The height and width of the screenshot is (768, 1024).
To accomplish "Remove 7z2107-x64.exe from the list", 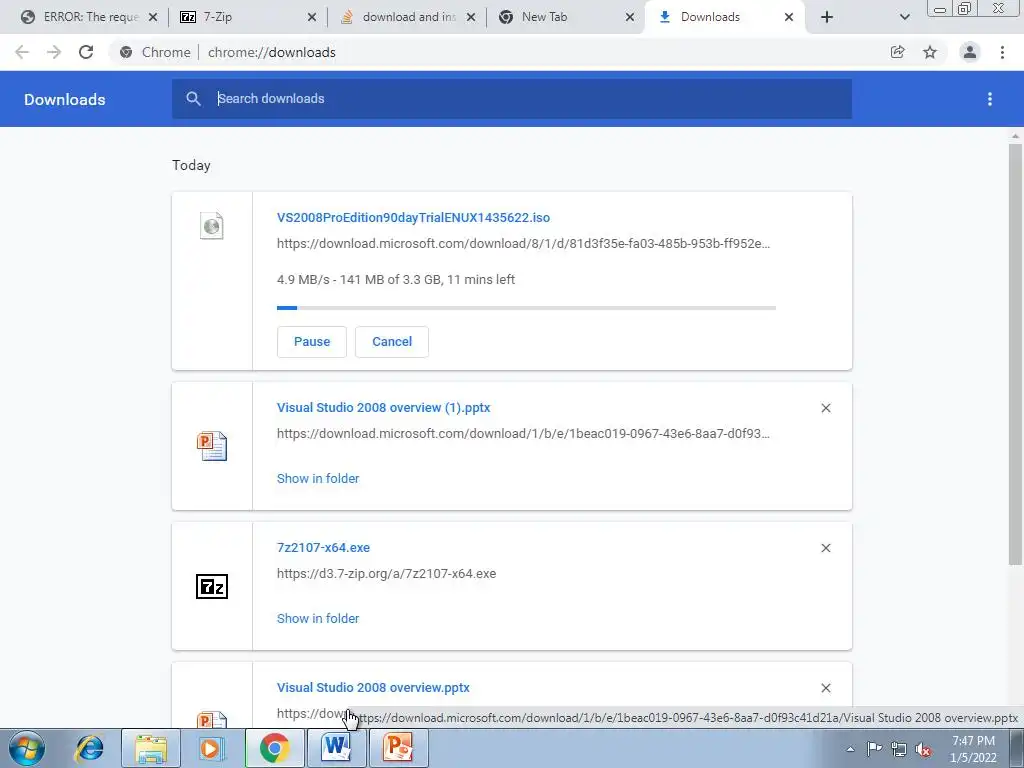I will point(825,548).
